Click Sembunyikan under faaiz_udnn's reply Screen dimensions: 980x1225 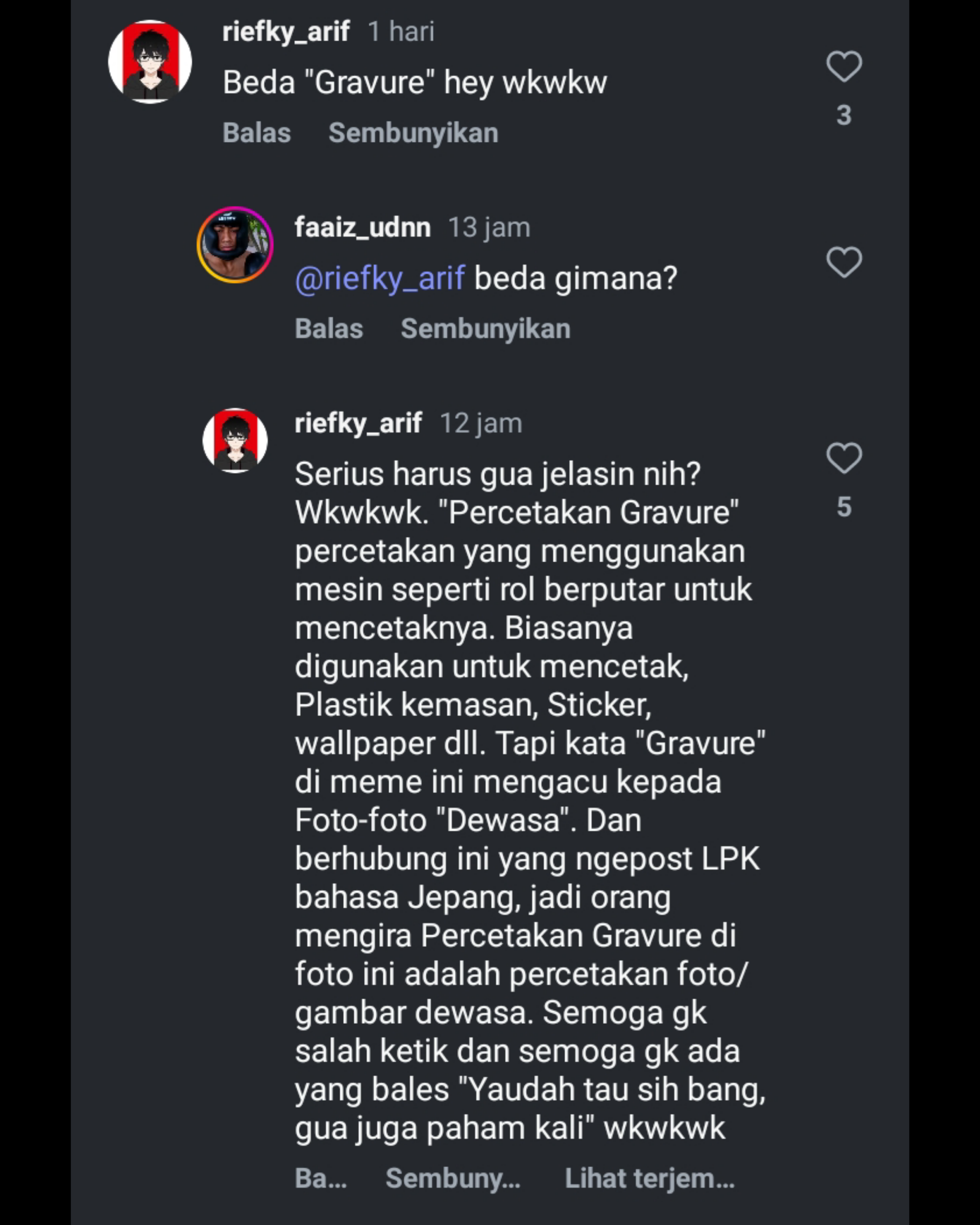(485, 329)
